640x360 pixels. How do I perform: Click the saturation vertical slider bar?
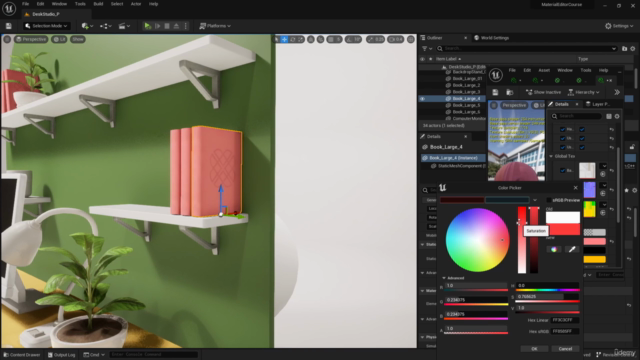[x=522, y=240]
